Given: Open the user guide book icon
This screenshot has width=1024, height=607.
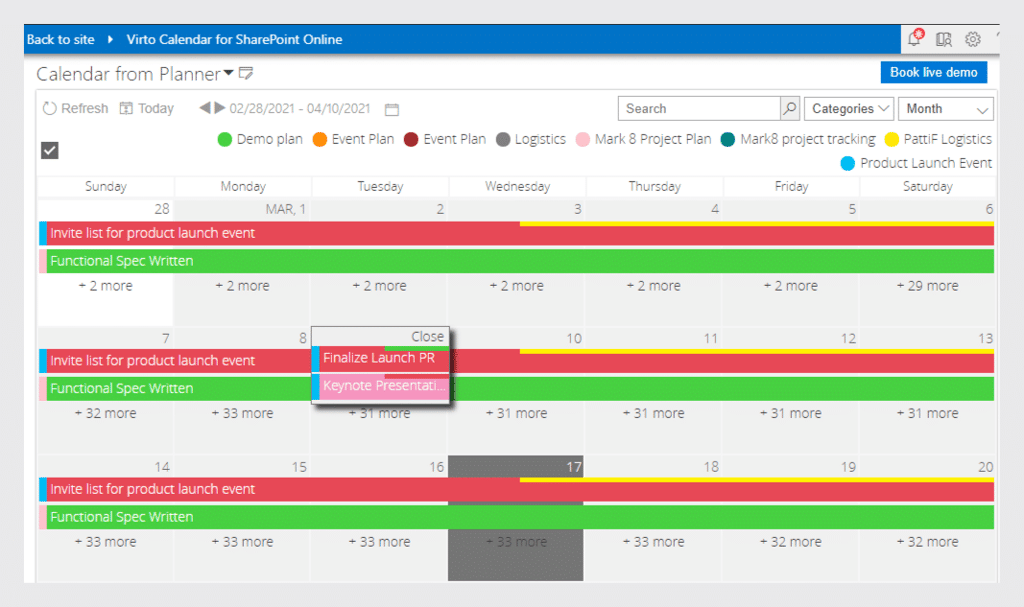Looking at the screenshot, I should [944, 40].
